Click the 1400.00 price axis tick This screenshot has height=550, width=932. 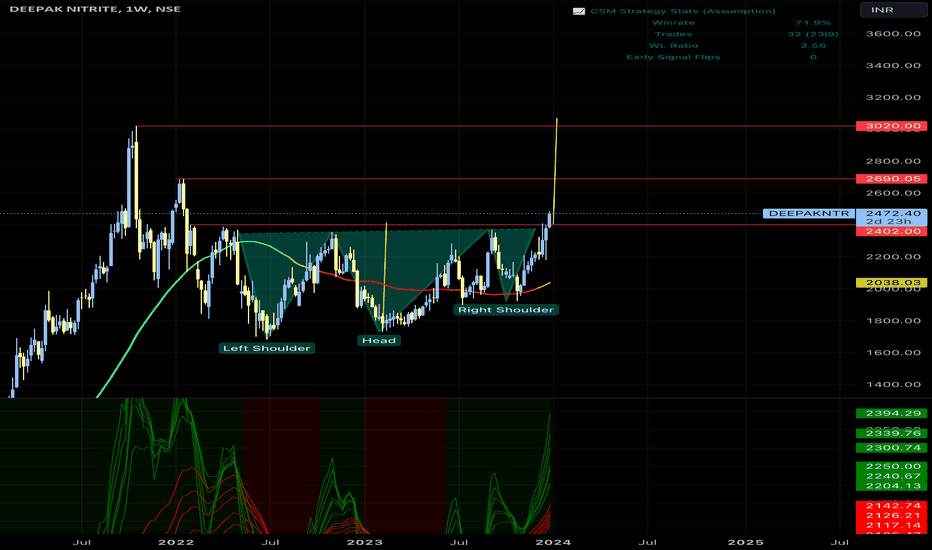pos(893,384)
